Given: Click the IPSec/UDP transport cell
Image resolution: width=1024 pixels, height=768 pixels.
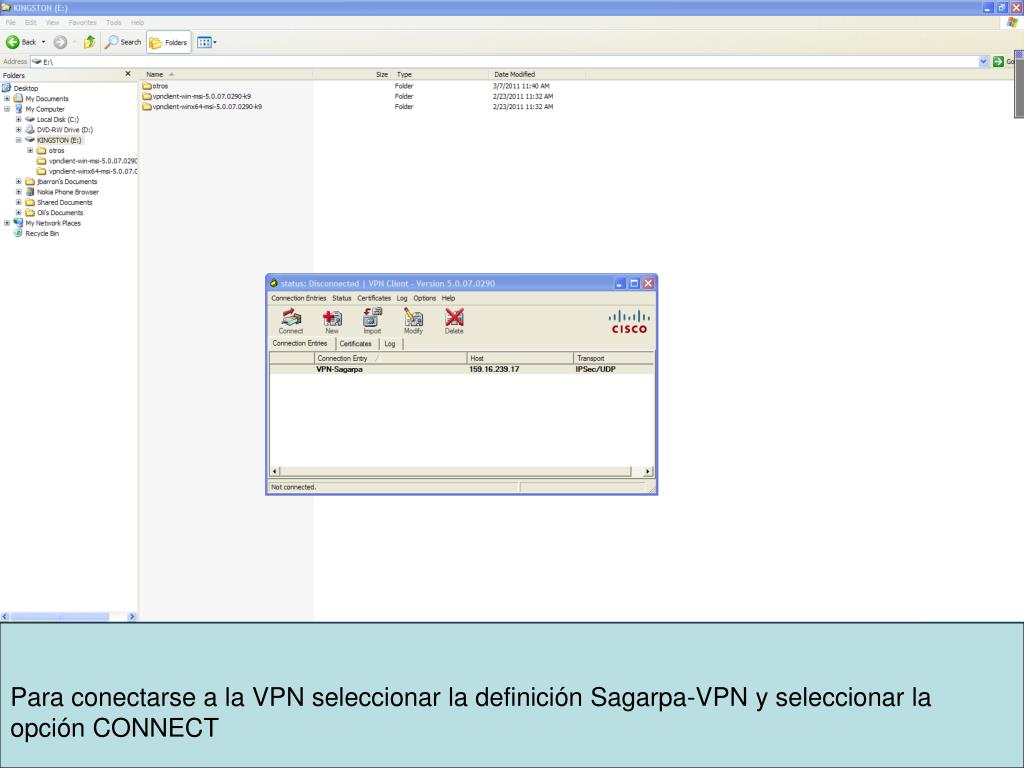Looking at the screenshot, I should point(596,370).
